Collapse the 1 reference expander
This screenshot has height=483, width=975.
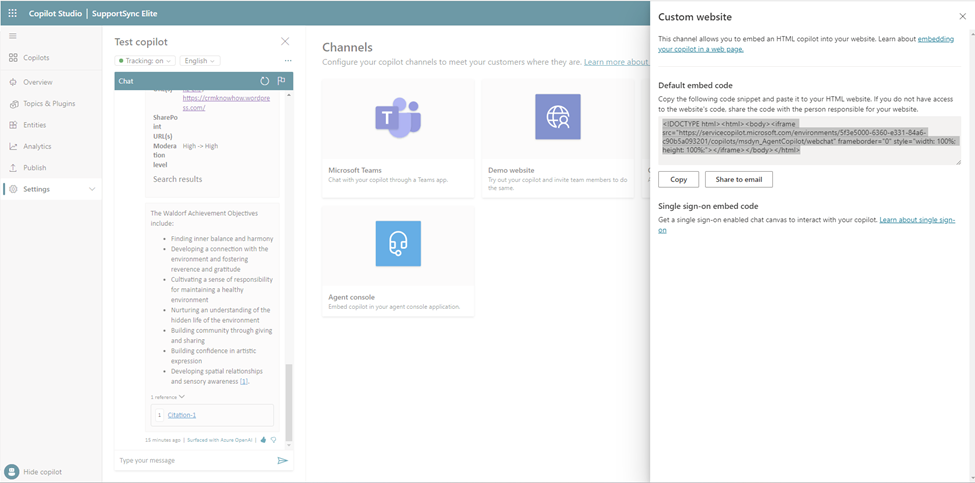coord(167,397)
